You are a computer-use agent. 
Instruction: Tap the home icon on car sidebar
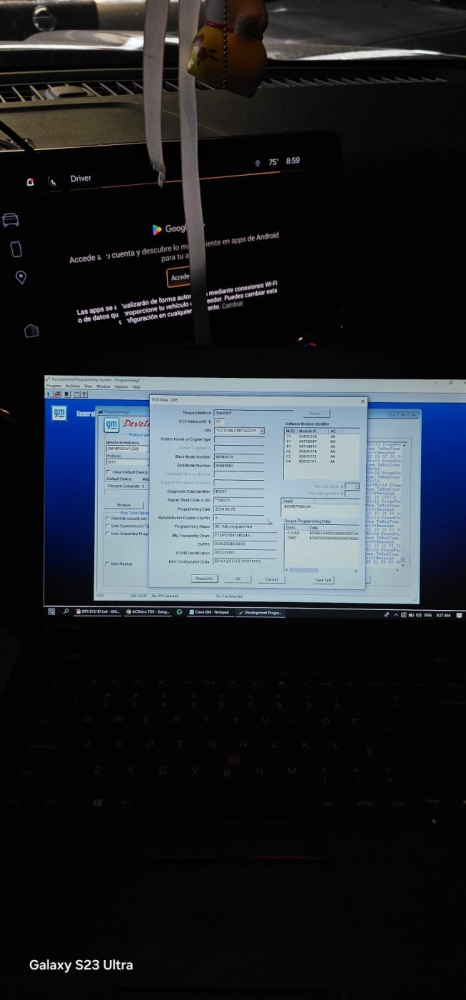point(31,330)
